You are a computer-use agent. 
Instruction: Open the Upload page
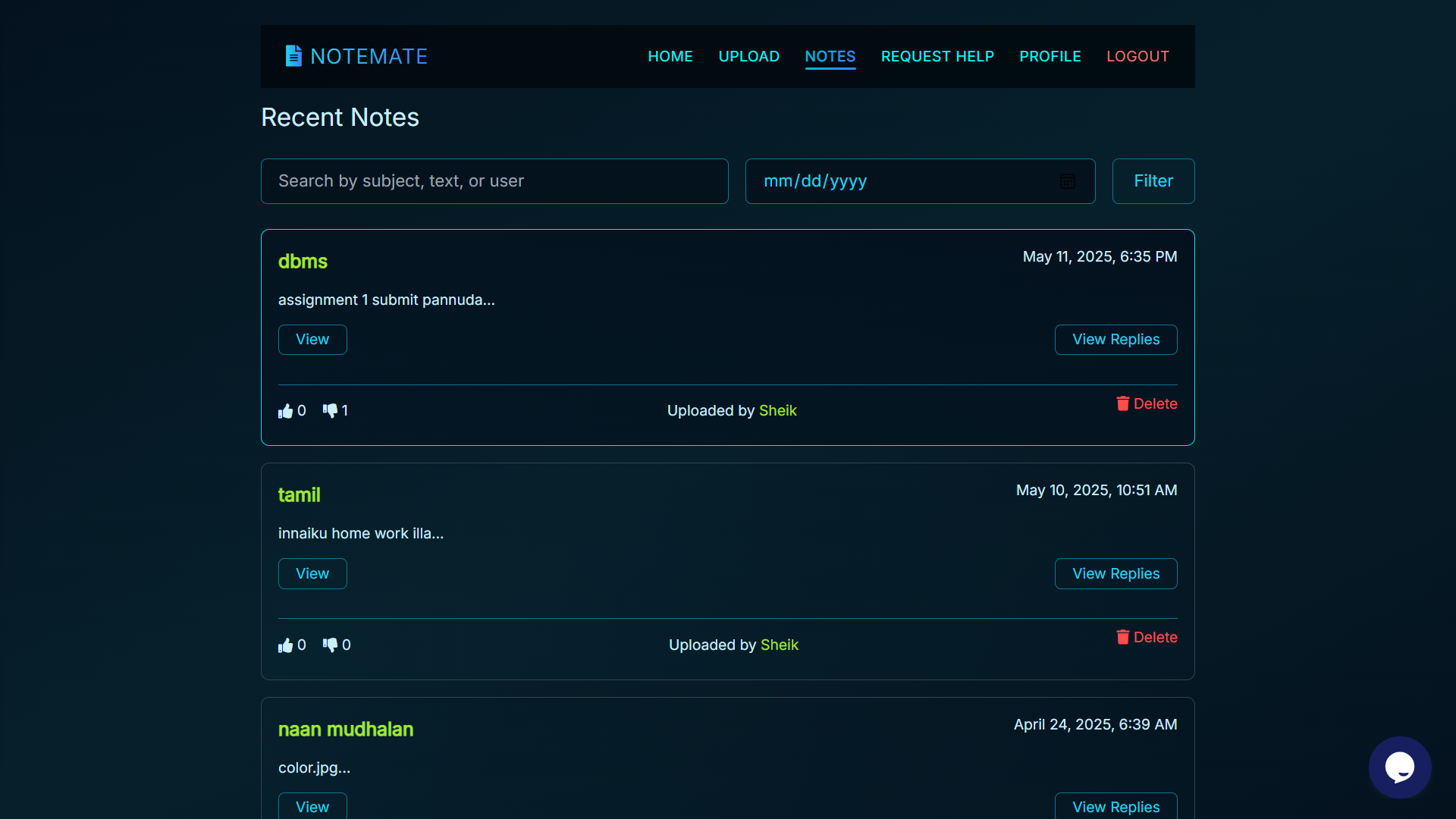coord(748,56)
